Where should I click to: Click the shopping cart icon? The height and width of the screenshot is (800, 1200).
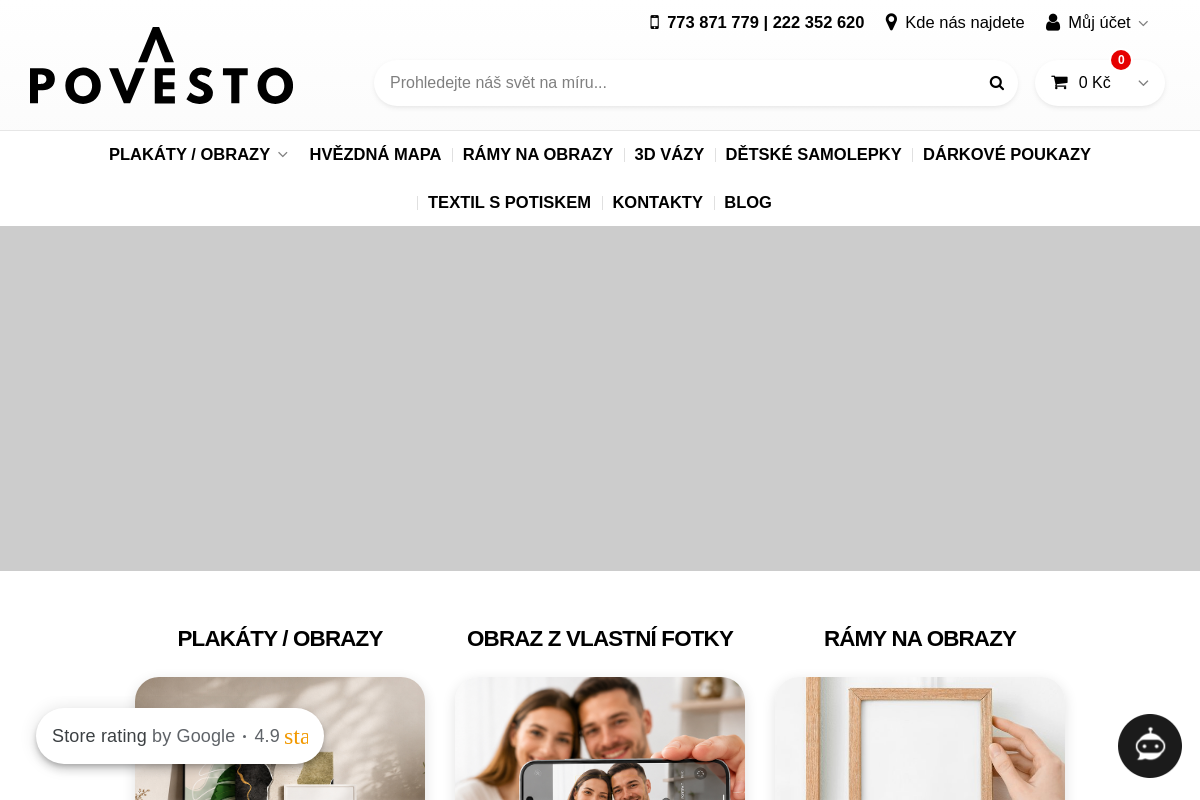[x=1060, y=82]
